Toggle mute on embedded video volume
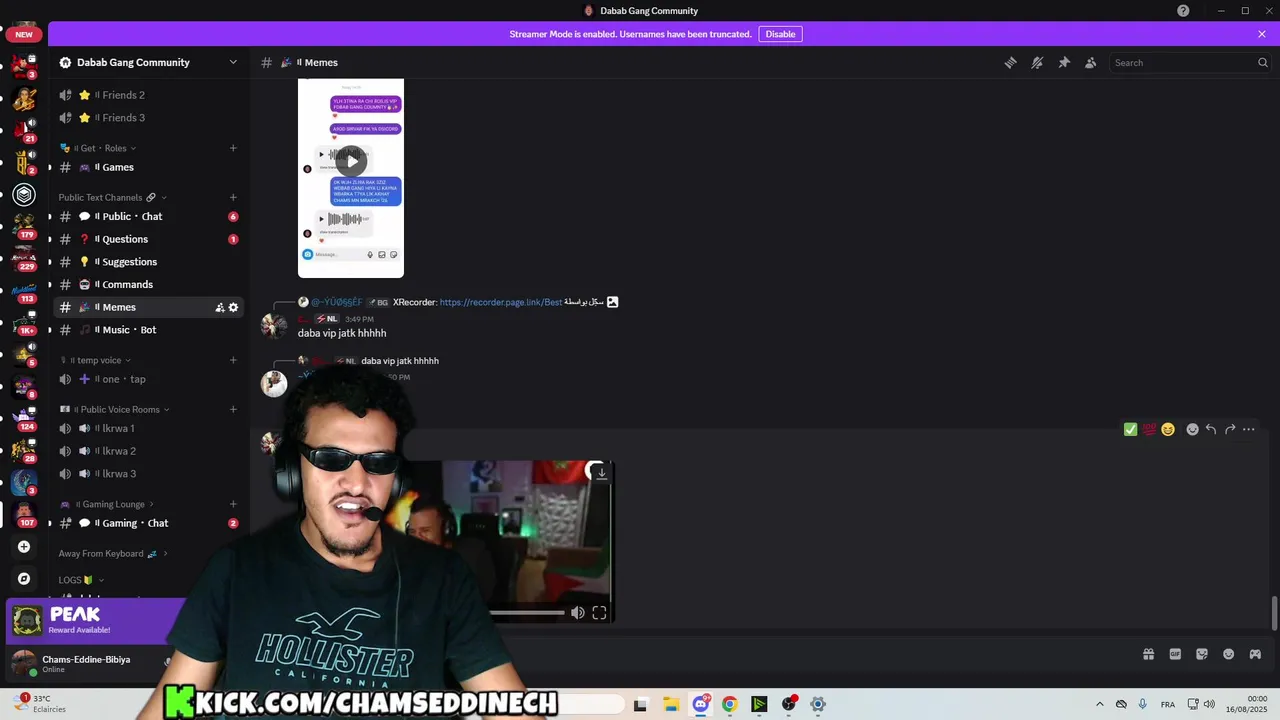 coord(577,613)
